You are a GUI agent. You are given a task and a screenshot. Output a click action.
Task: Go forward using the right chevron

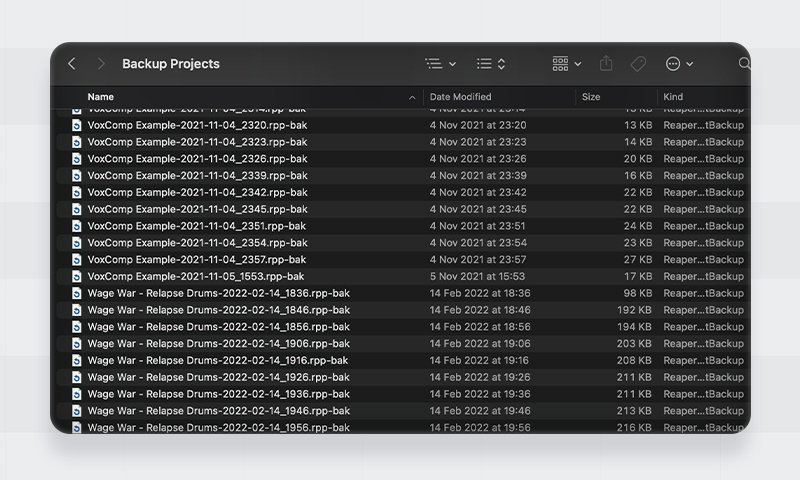[101, 64]
